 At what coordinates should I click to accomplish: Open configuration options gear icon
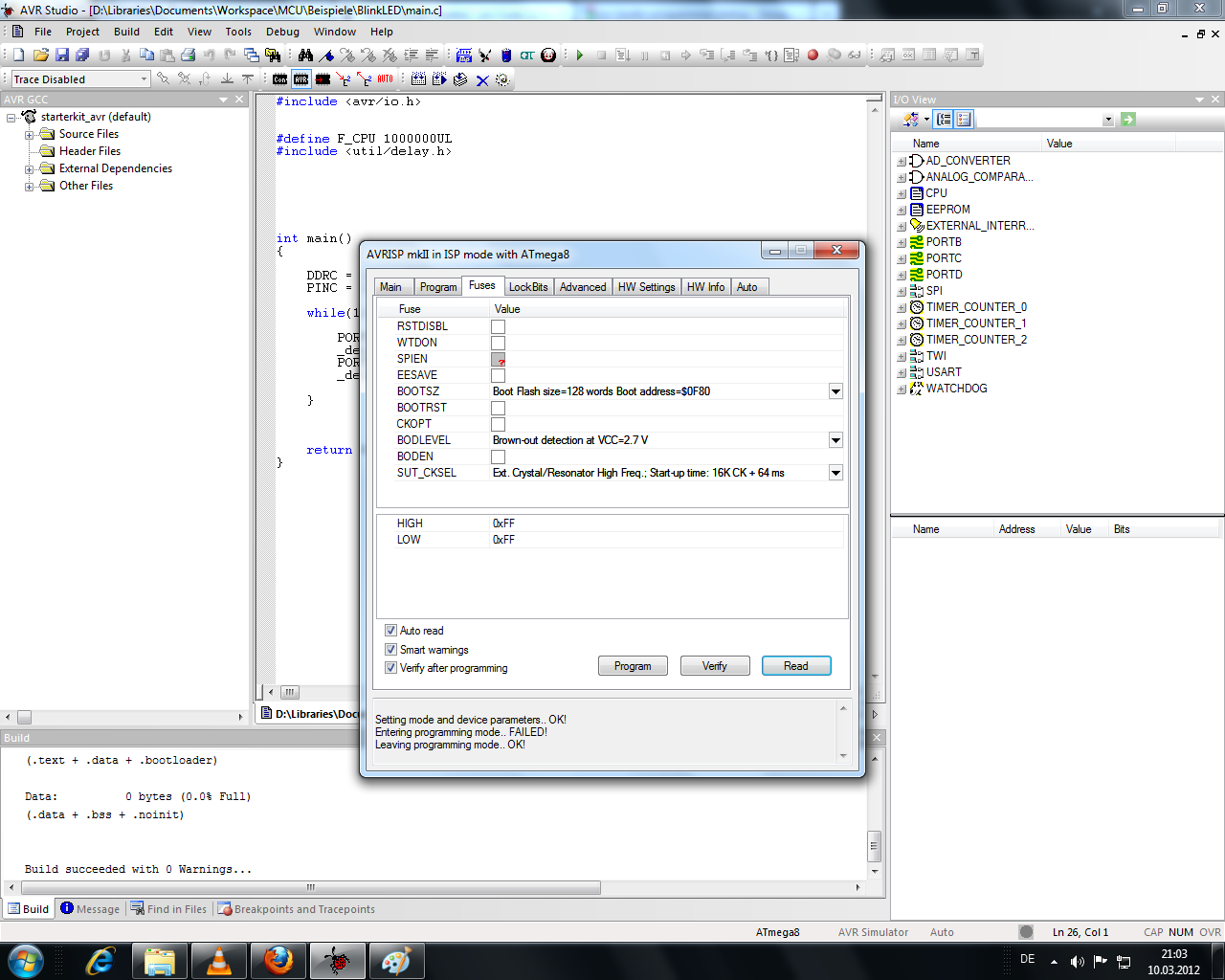tap(502, 79)
